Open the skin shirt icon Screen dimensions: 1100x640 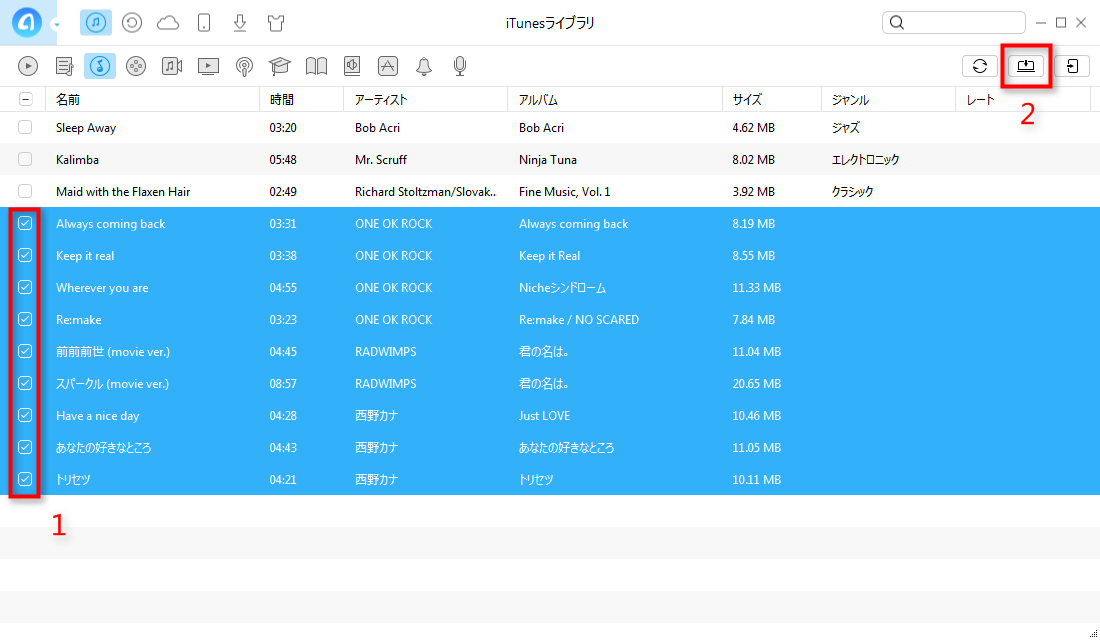[x=276, y=23]
